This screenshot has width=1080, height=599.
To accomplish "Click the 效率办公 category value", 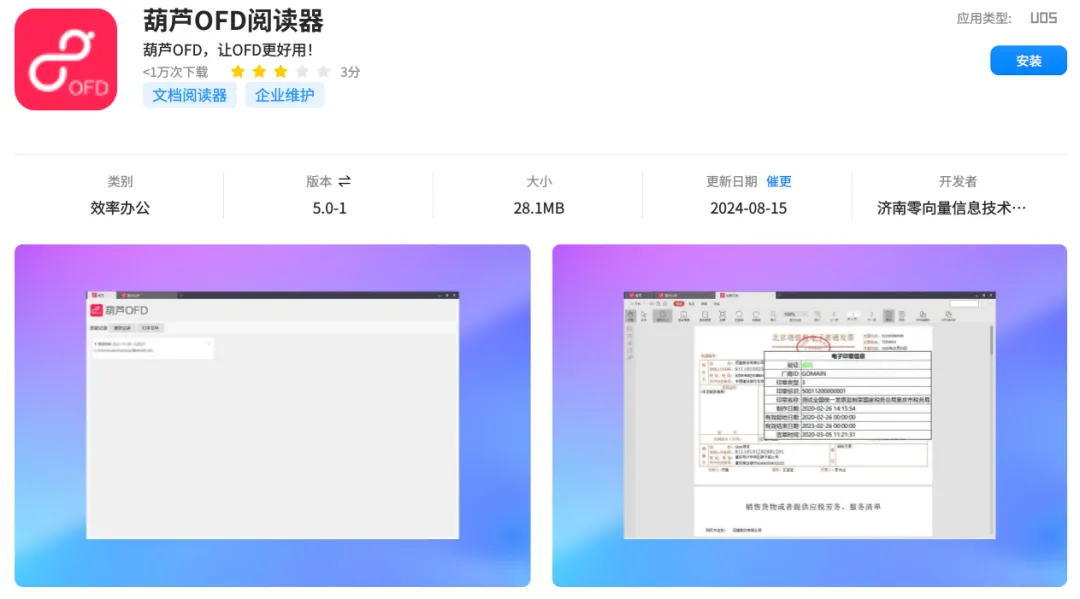I will click(120, 208).
